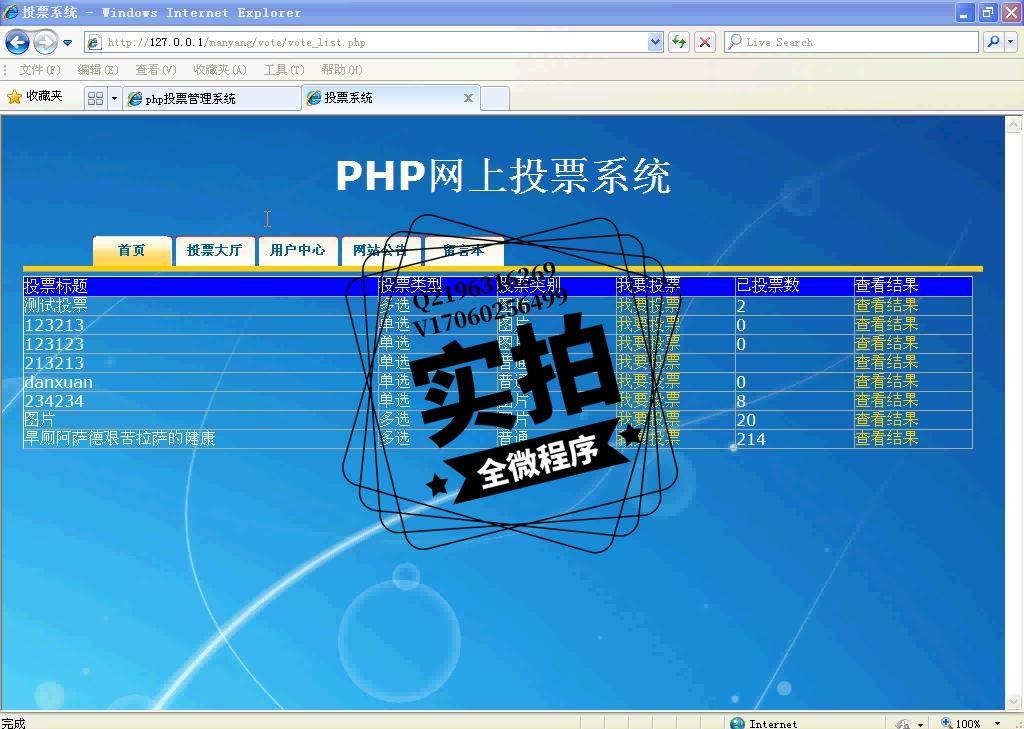
Task: Click 我要投票 in the 213213 row
Action: [x=648, y=362]
